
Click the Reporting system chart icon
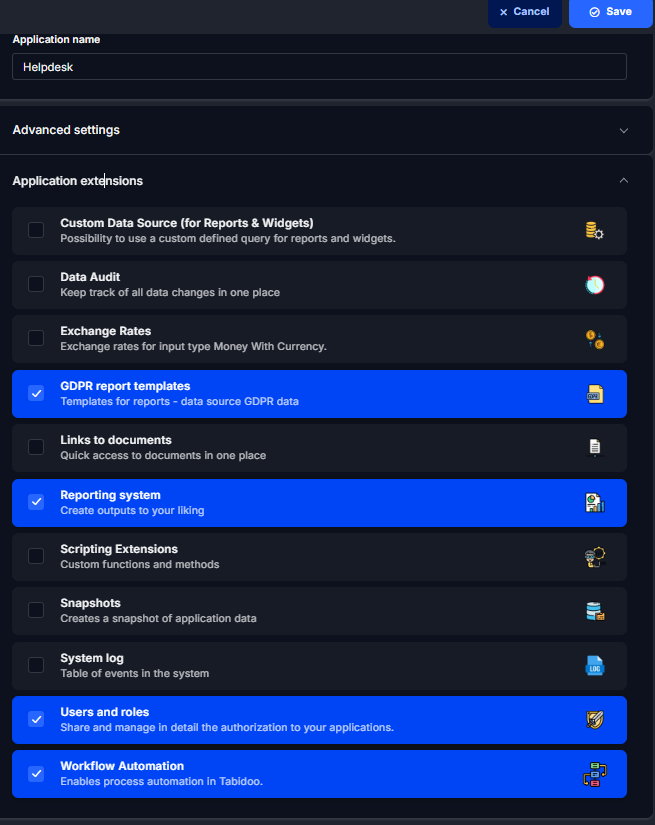[594, 503]
